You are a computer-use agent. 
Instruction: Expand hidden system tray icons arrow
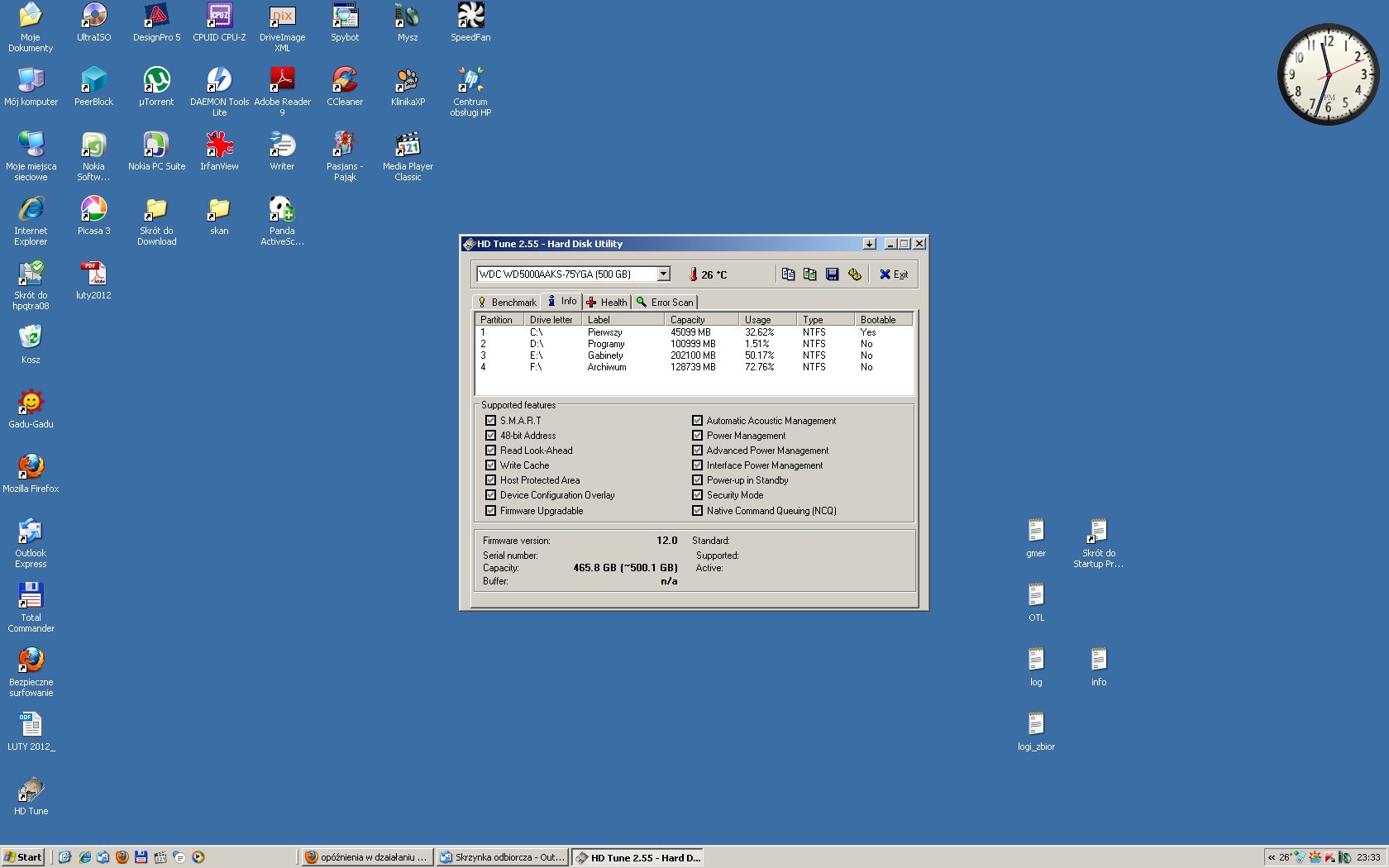point(1272,857)
